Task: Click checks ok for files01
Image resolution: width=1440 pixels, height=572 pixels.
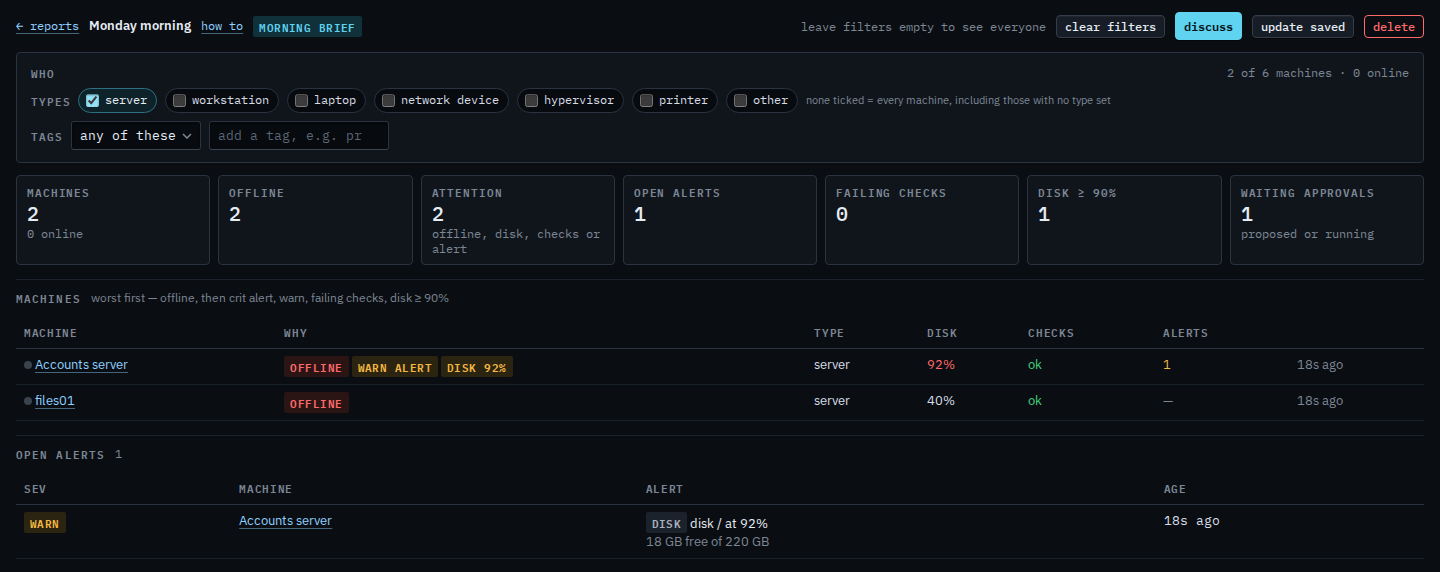Action: pyautogui.click(x=1035, y=401)
